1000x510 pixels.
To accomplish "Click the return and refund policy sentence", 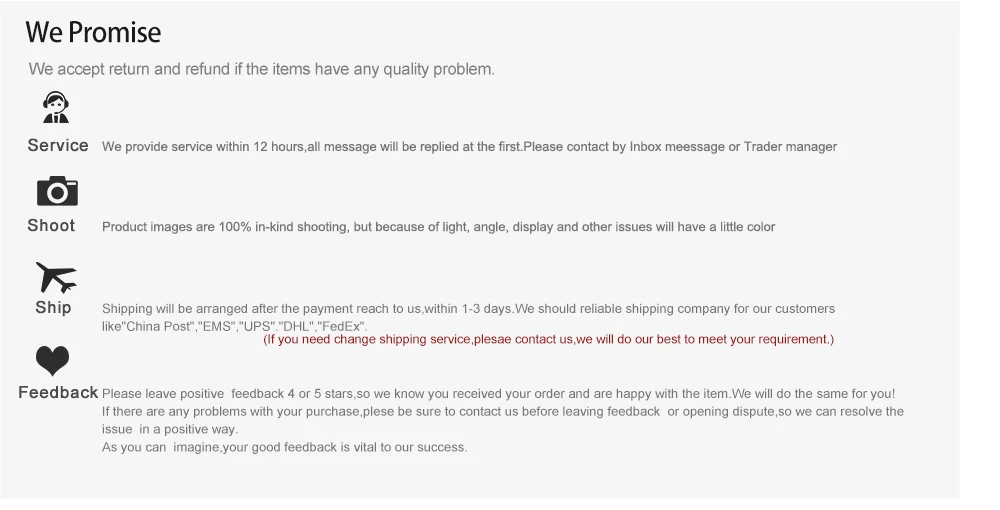I will (261, 69).
